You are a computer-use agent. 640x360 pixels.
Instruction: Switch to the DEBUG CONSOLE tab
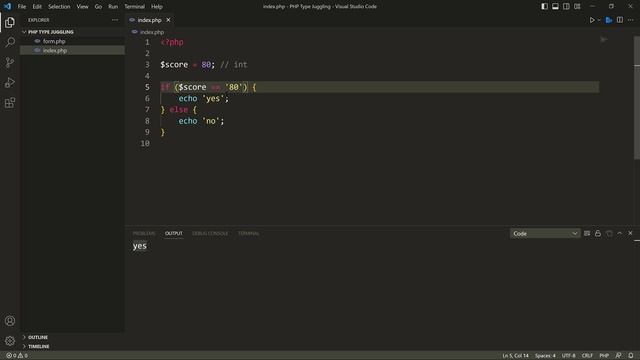(x=210, y=233)
